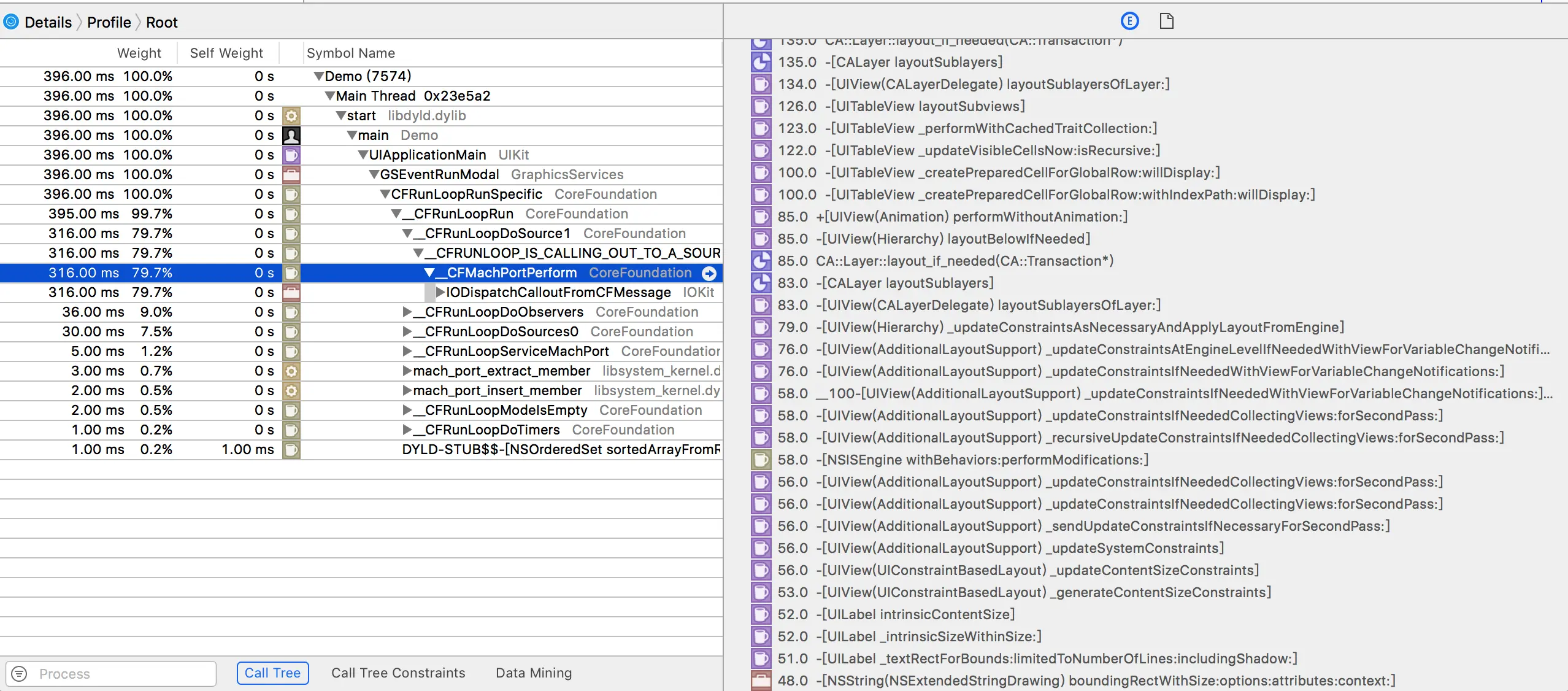Screen dimensions: 1568x691
Task: Open Call Tree Constraints options
Action: coord(398,673)
